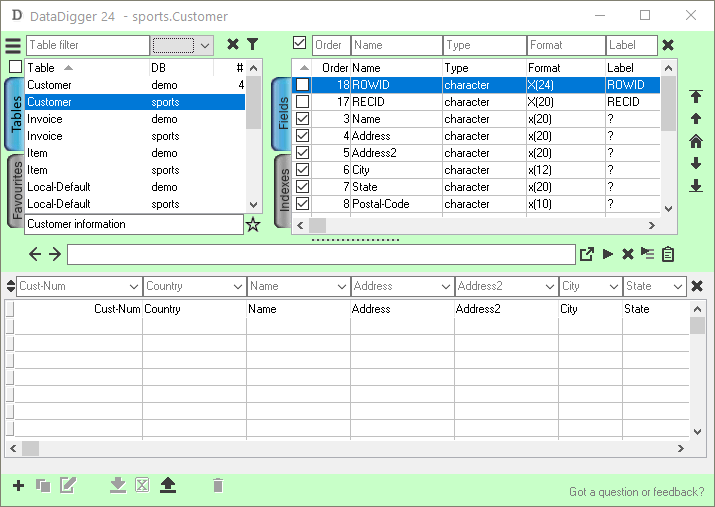Viewport: 715px width, 507px height.
Task: Uncheck the City field checkbox
Action: (x=302, y=170)
